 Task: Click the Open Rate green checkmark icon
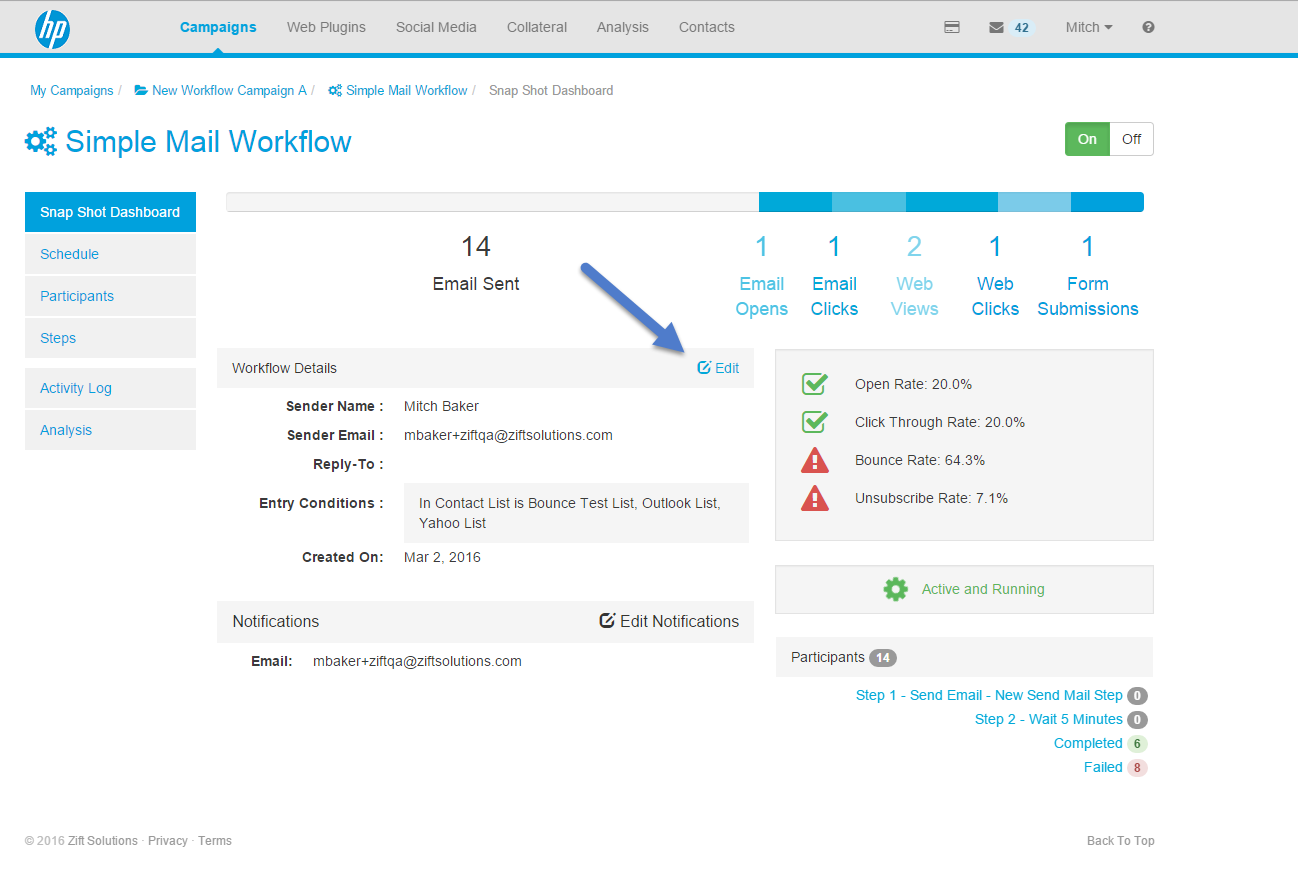pyautogui.click(x=815, y=384)
